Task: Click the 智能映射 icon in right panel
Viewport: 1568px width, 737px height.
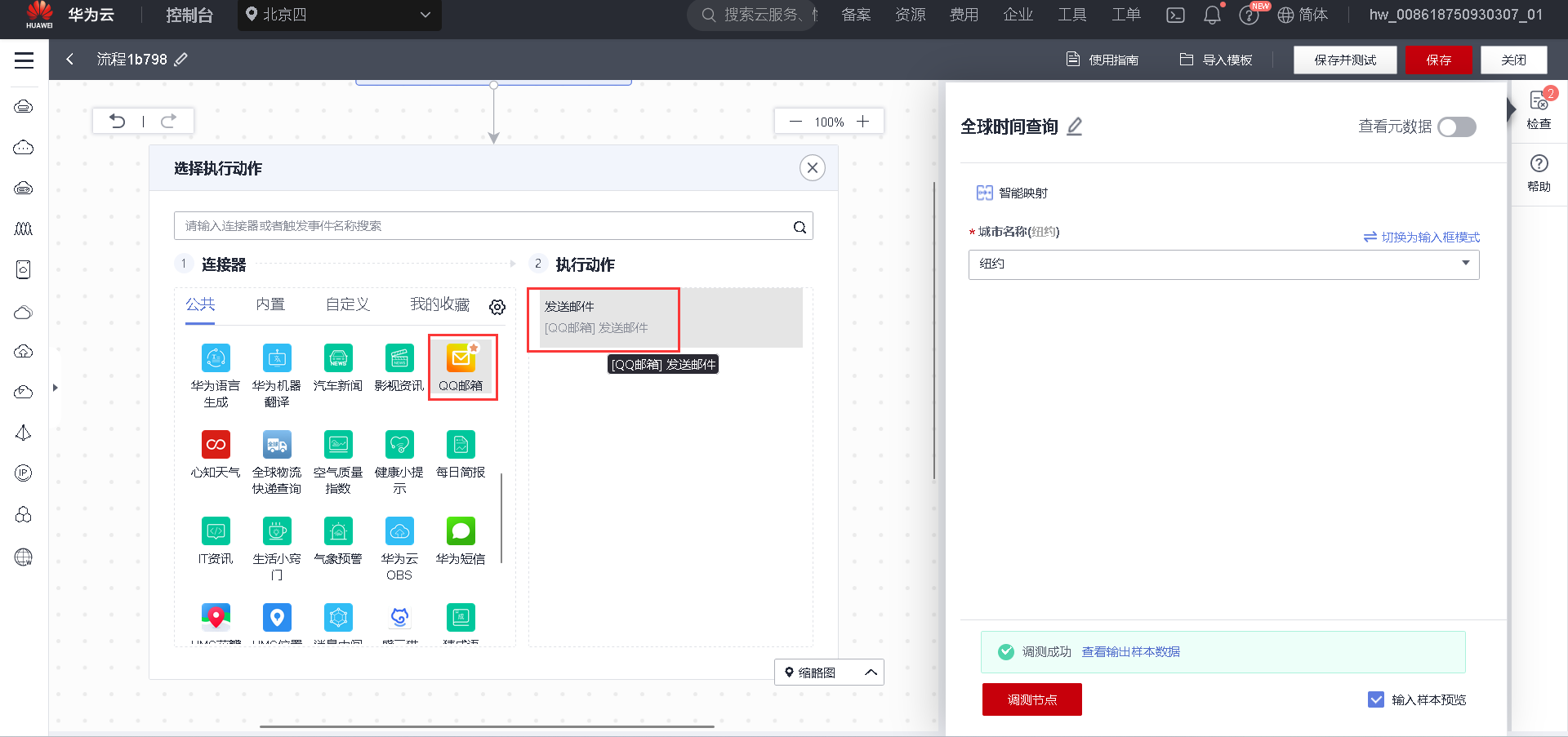Action: tap(983, 193)
